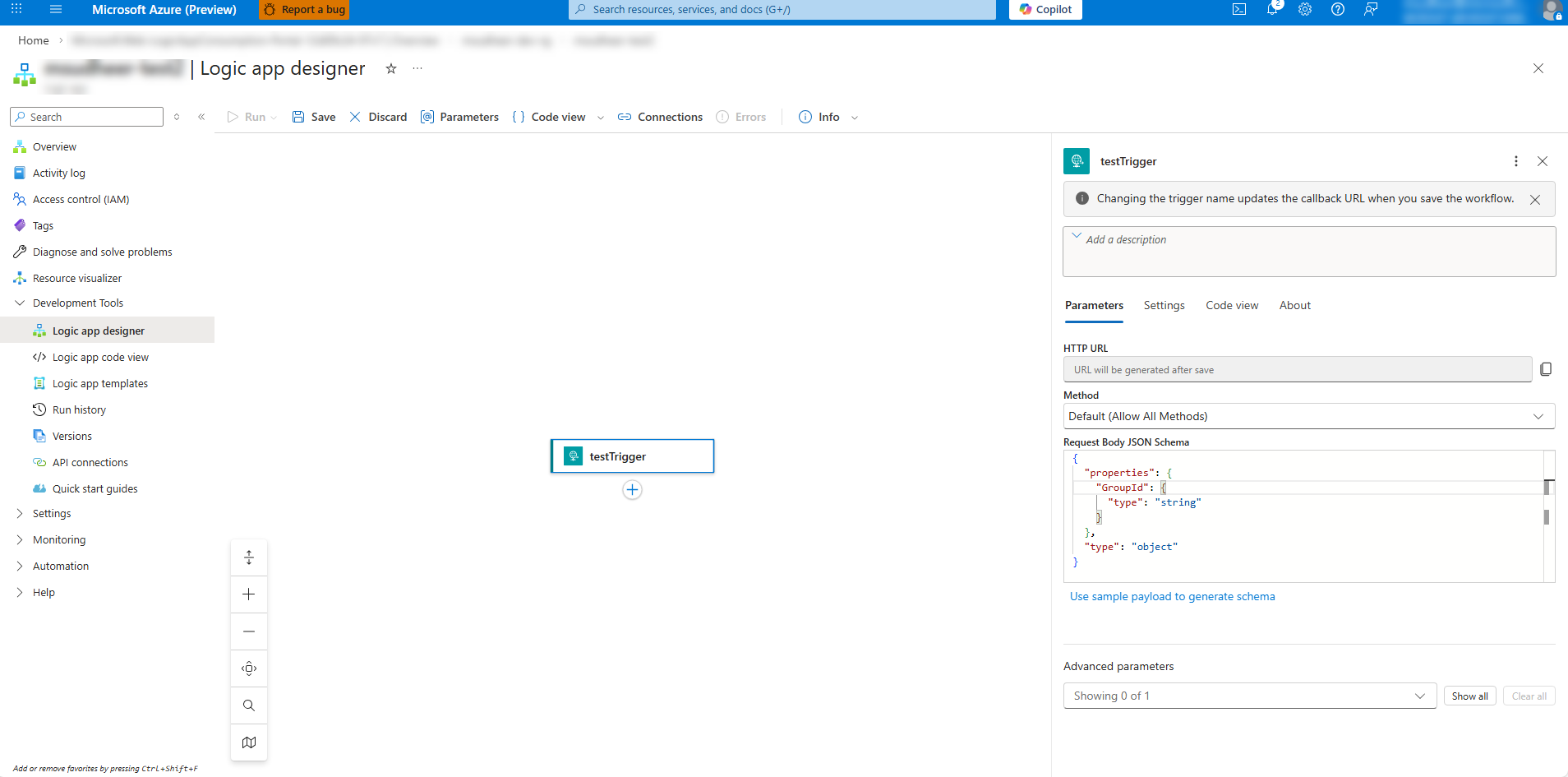Click Use sample payload to generate schema
1568x777 pixels.
pyautogui.click(x=1172, y=596)
